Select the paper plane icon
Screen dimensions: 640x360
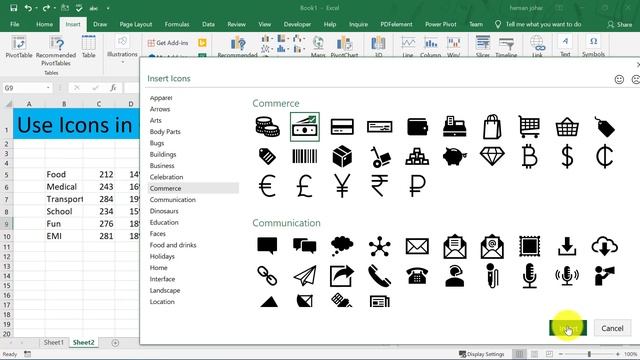(305, 276)
